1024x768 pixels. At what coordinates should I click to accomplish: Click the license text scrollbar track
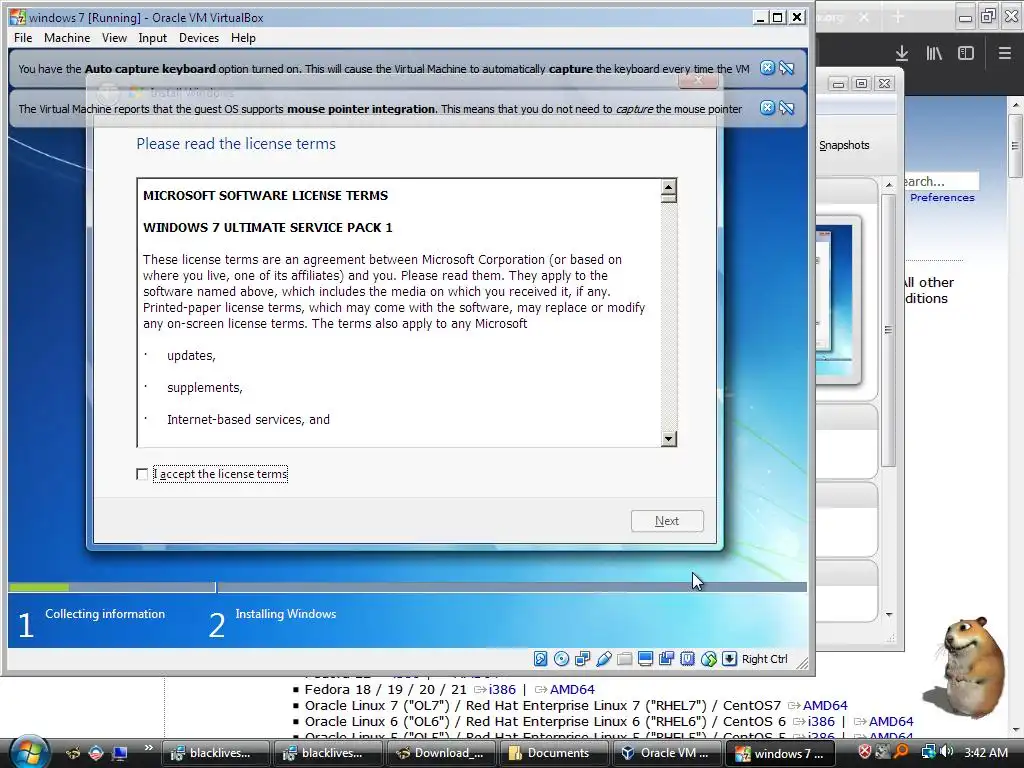click(x=668, y=317)
